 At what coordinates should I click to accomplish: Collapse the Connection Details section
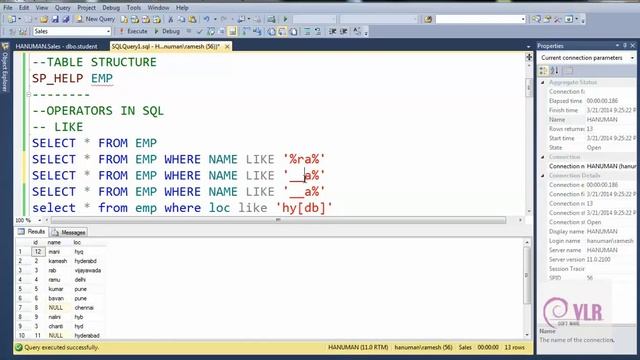pyautogui.click(x=543, y=176)
